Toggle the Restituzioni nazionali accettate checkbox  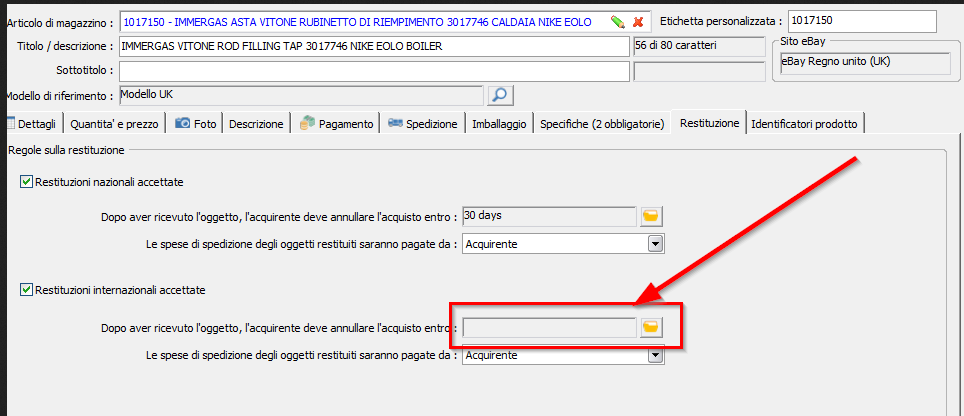tap(26, 181)
